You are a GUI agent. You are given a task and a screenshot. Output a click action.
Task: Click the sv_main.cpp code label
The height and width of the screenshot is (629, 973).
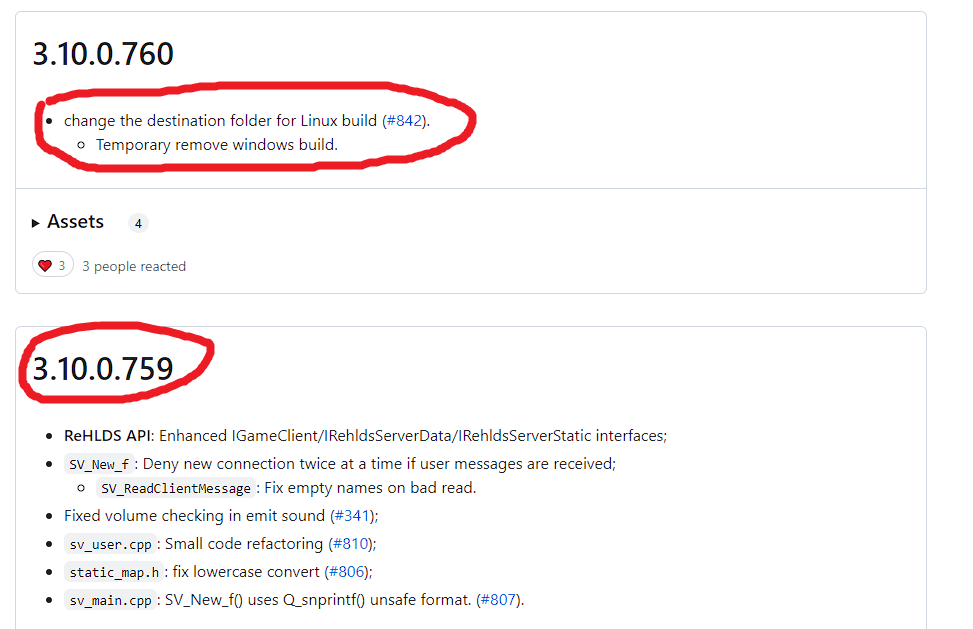pos(110,600)
